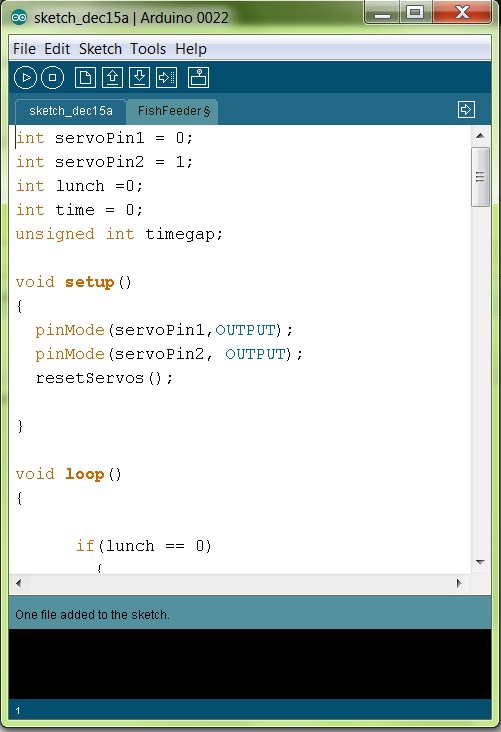Click the horizontal scrollbar right arrow
501x732 pixels.
coord(459,583)
